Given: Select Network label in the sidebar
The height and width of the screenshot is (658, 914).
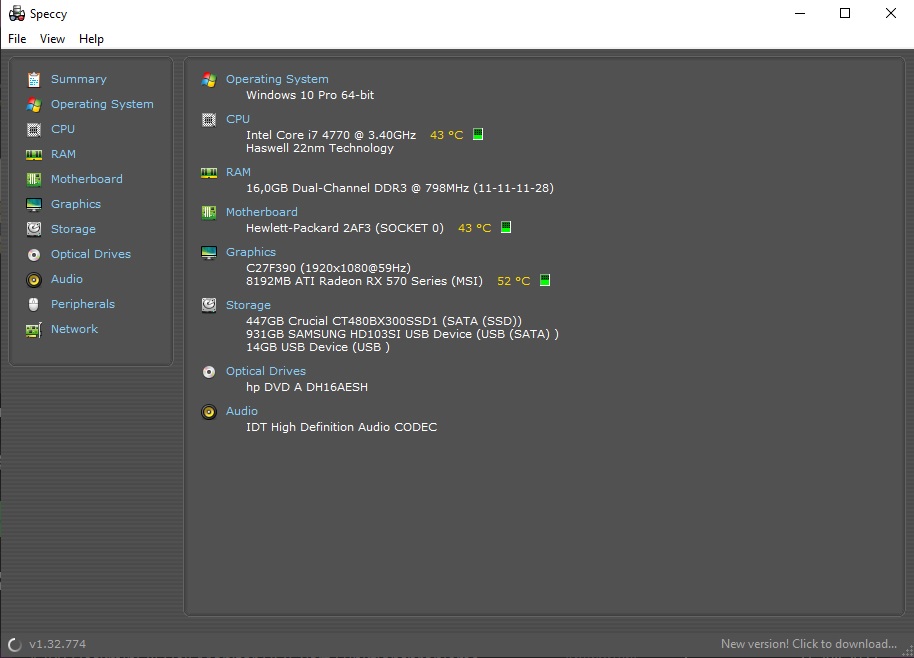Looking at the screenshot, I should click(75, 329).
